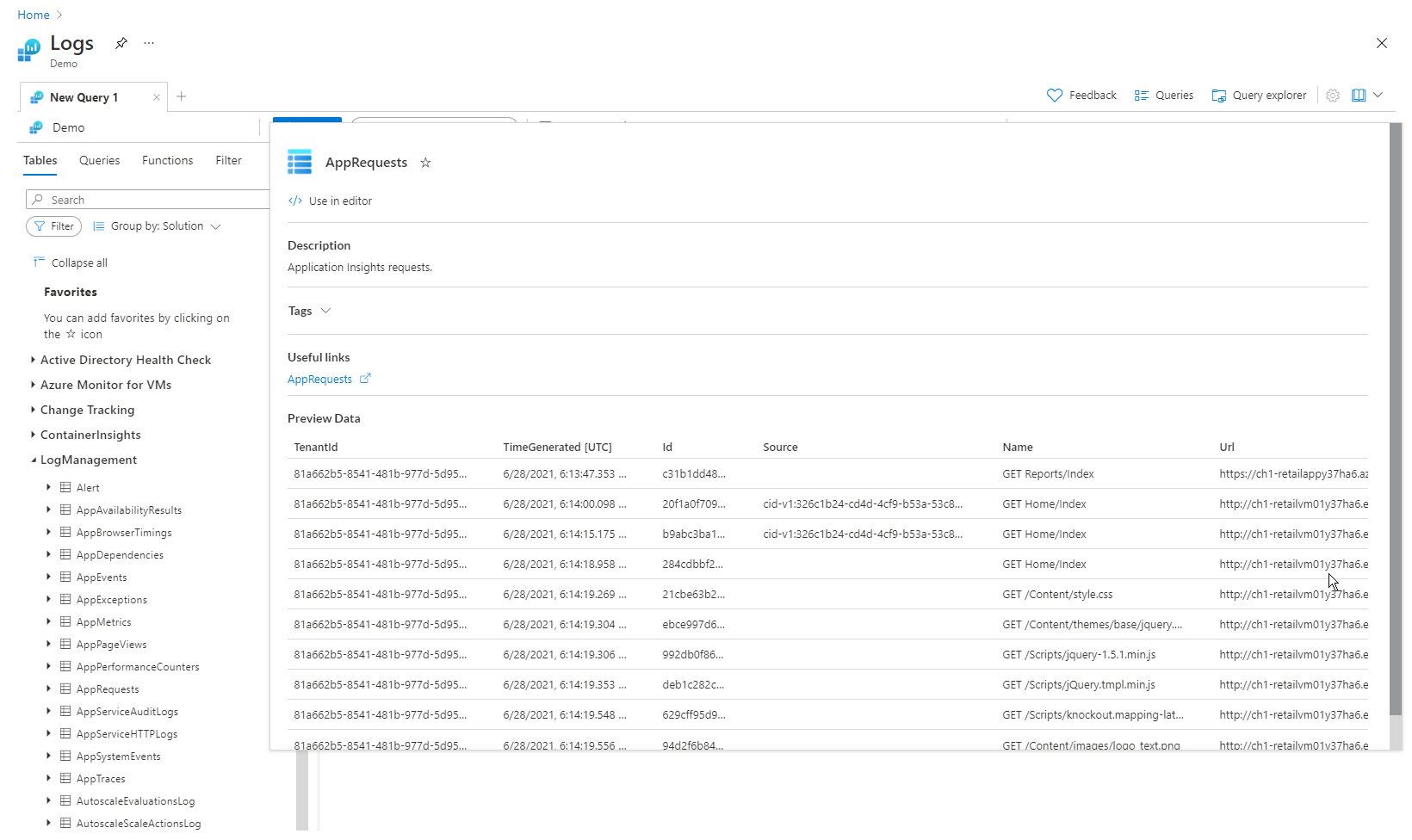Viewport: 1412px width, 840px height.
Task: Click the AppTraces table icon
Action: click(65, 778)
